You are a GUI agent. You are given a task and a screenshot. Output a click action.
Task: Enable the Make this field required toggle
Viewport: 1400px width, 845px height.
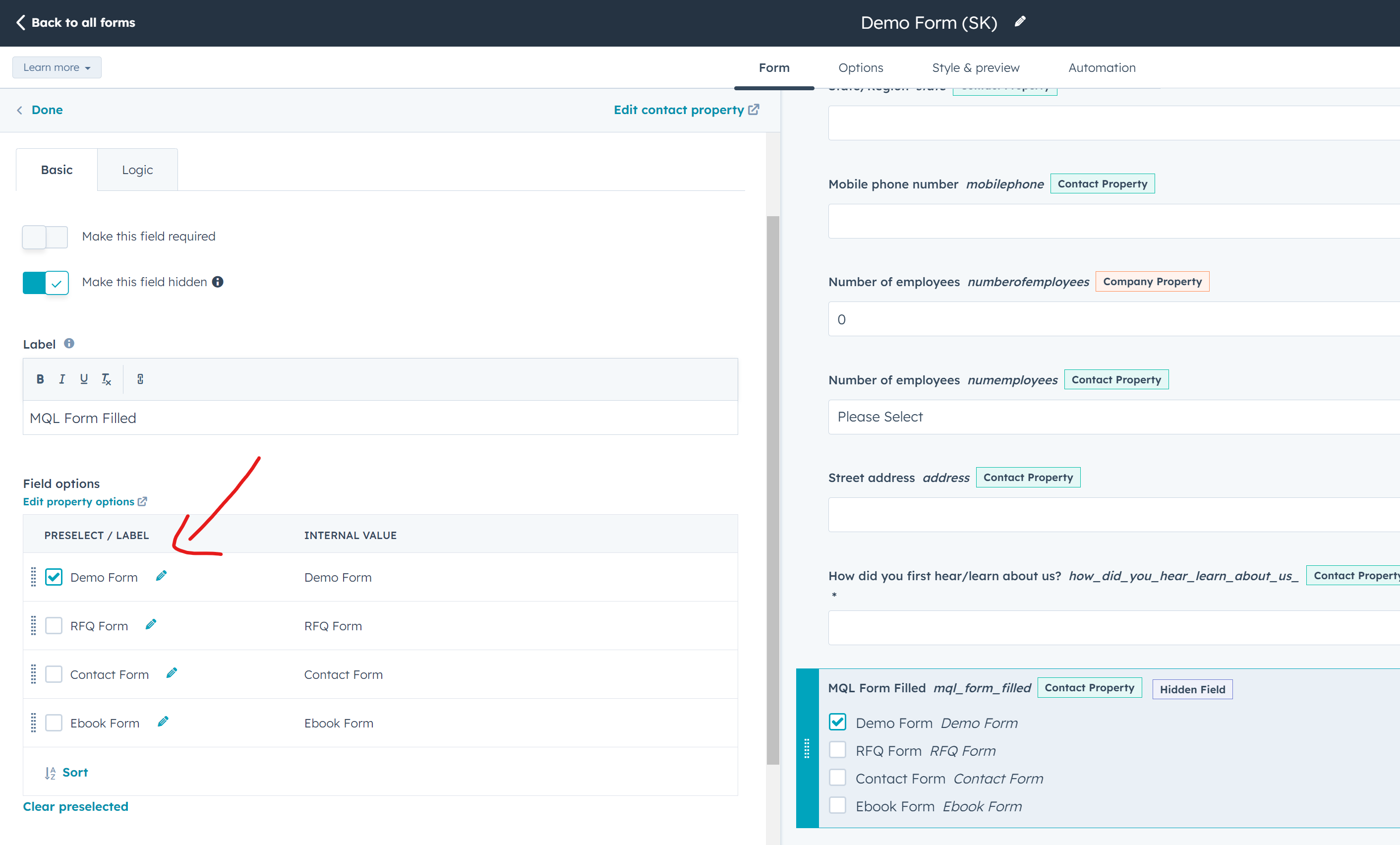44,237
